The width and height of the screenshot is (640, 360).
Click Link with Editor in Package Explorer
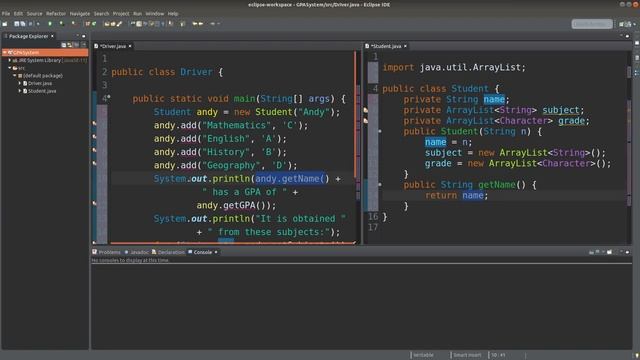[70, 44]
